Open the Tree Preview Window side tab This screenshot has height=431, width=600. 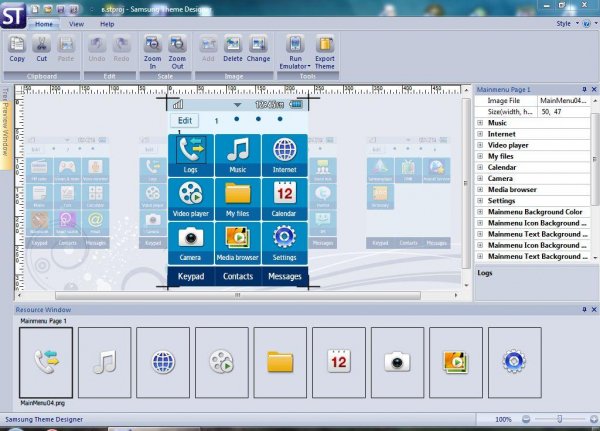tap(5, 127)
